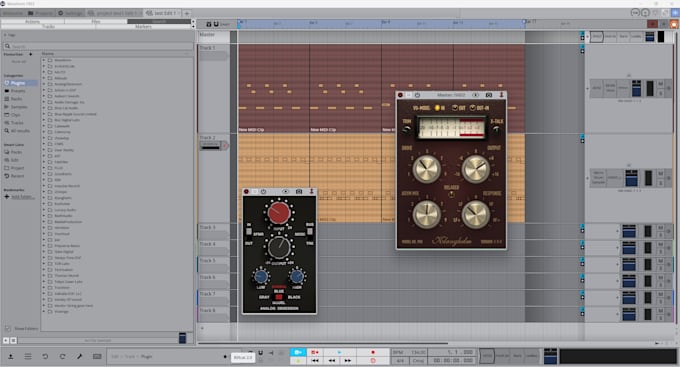Expand the Voxengo folder at list bottom

(43, 311)
